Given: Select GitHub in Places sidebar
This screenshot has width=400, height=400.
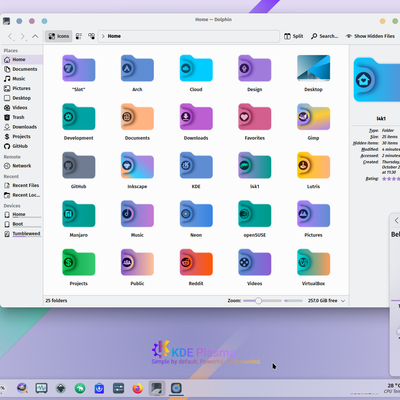Looking at the screenshot, I should point(22,146).
